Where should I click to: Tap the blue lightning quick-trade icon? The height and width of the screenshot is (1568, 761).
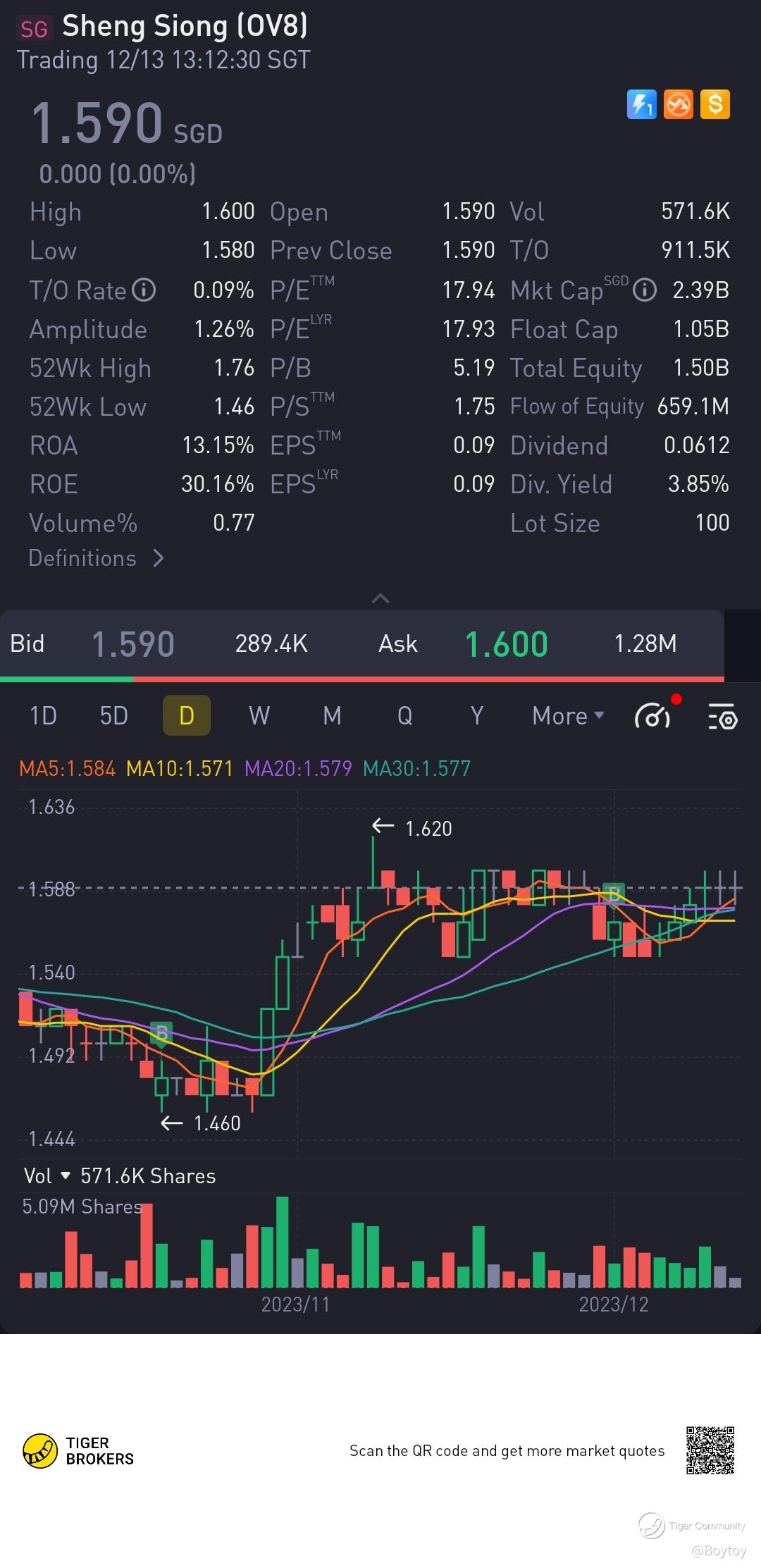click(641, 105)
